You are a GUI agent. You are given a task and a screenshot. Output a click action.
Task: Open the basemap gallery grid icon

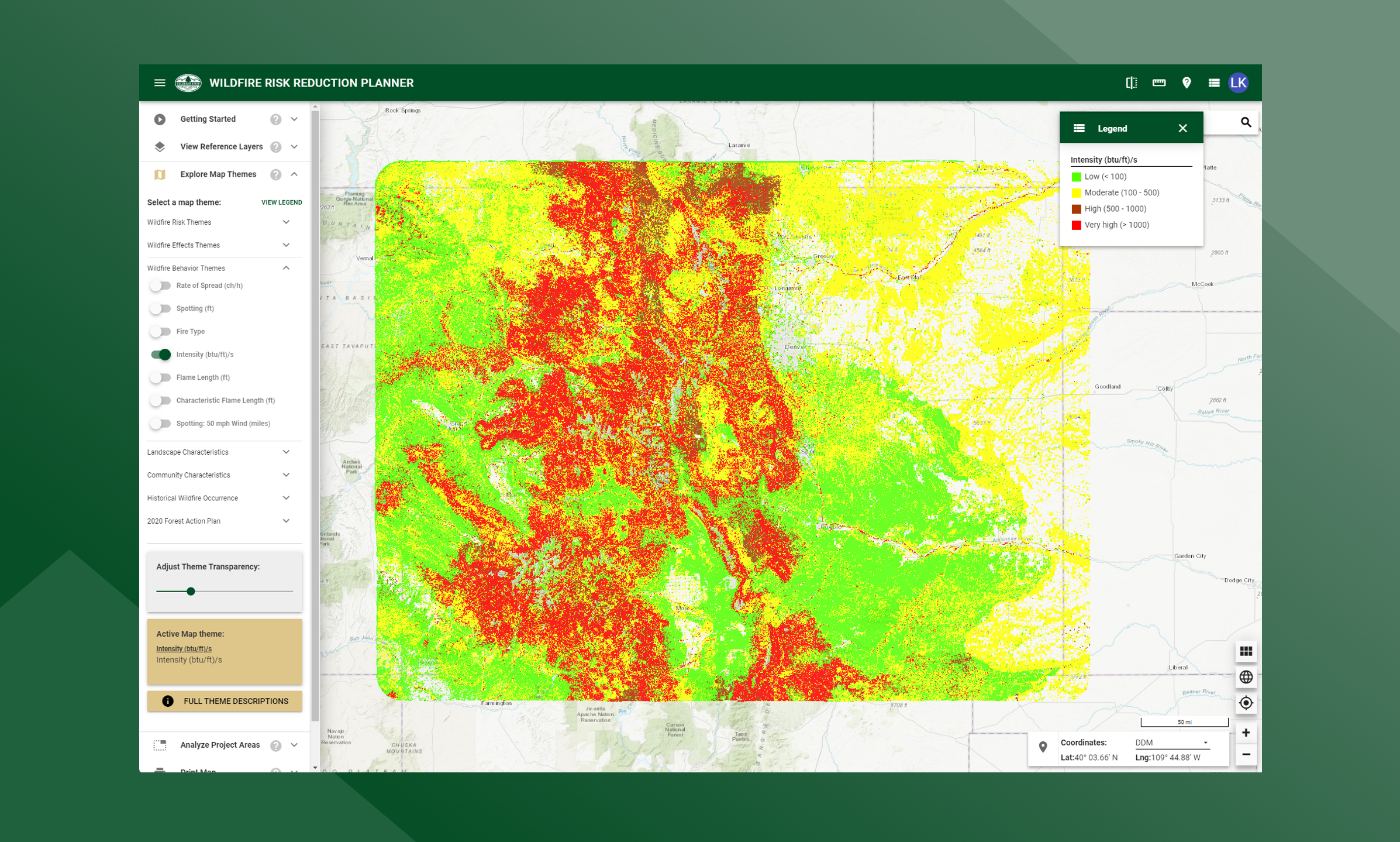tap(1246, 651)
